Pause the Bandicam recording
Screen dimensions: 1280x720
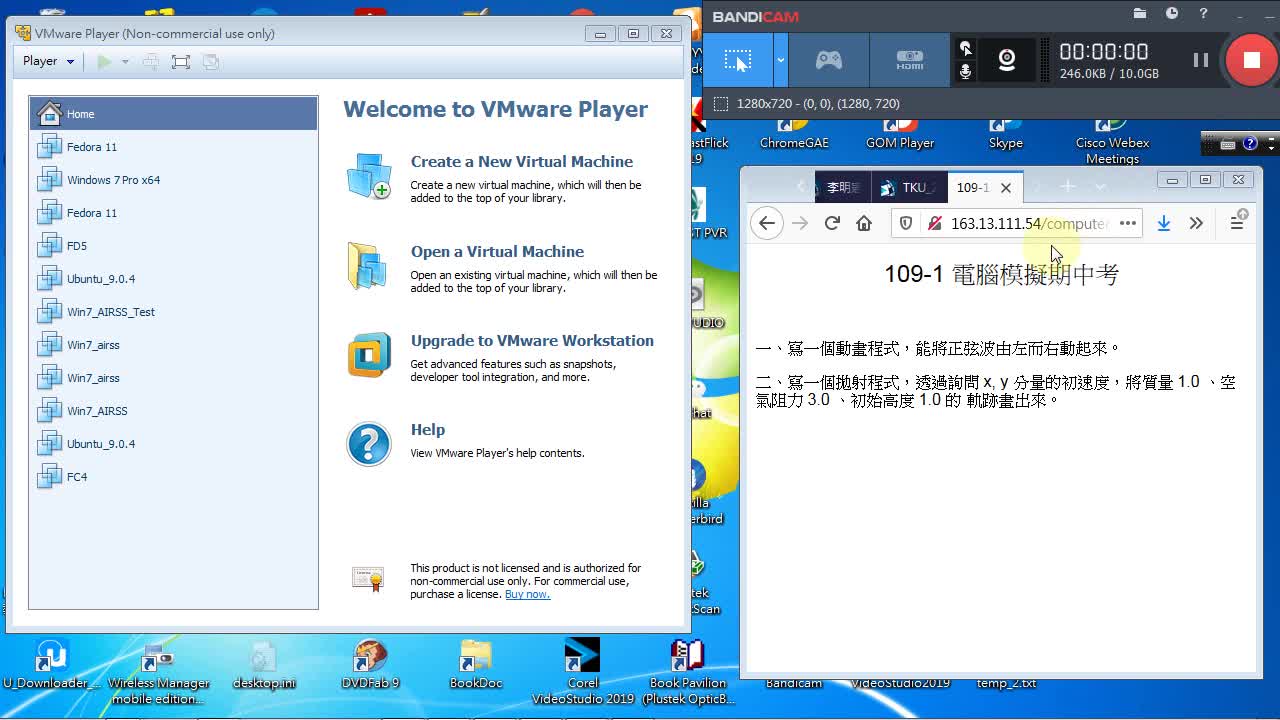tap(1201, 60)
